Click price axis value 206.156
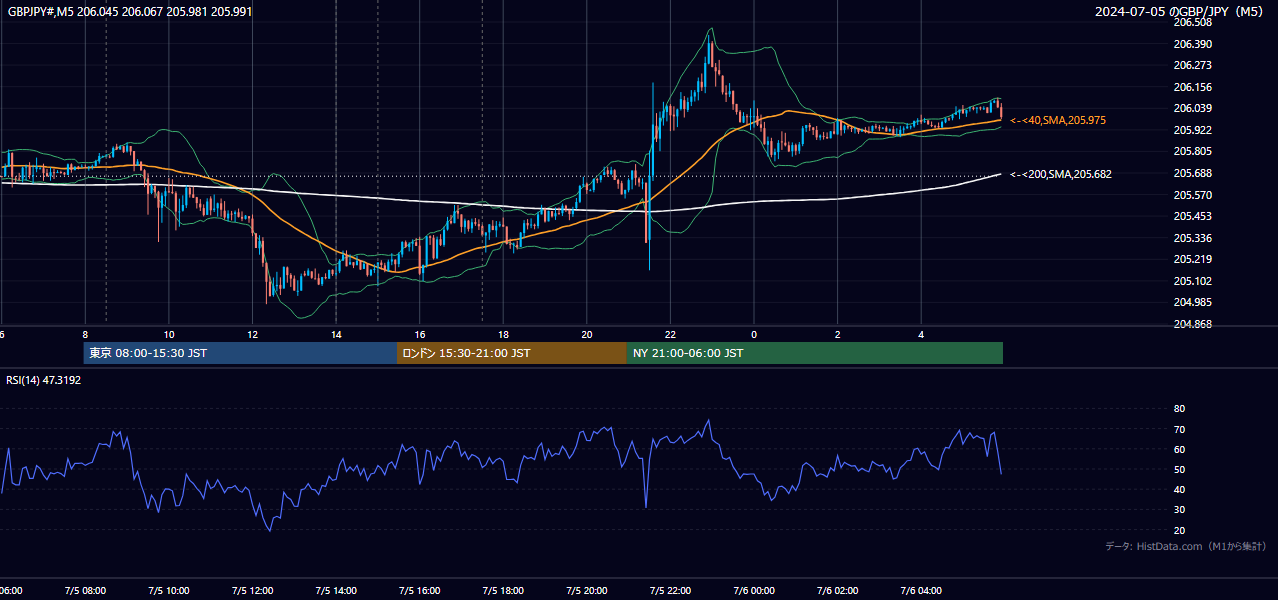Screen dimensions: 1278x600 (x=1192, y=87)
